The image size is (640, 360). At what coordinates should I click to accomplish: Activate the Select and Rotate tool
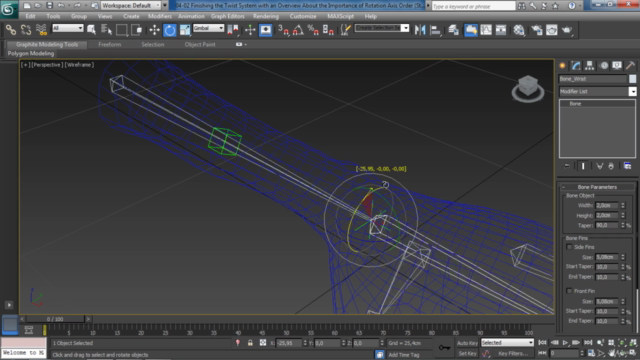pos(169,30)
